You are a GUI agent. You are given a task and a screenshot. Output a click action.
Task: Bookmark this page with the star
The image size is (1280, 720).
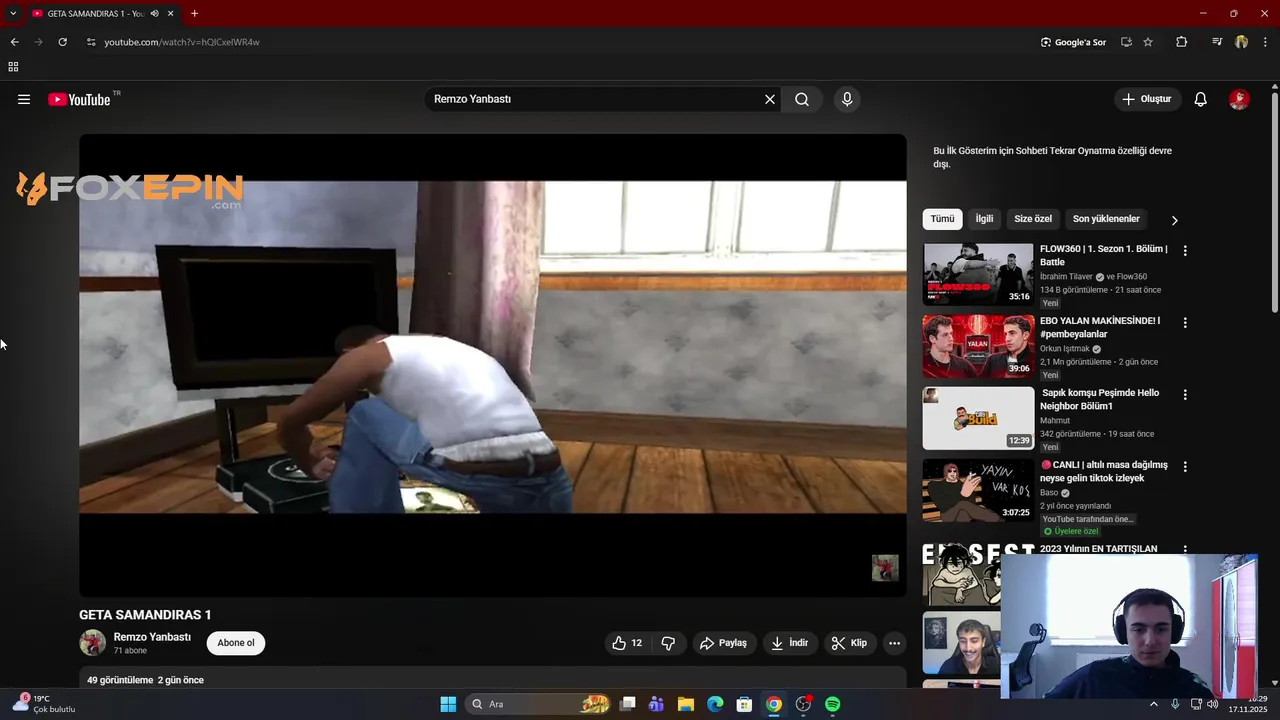pos(1148,42)
